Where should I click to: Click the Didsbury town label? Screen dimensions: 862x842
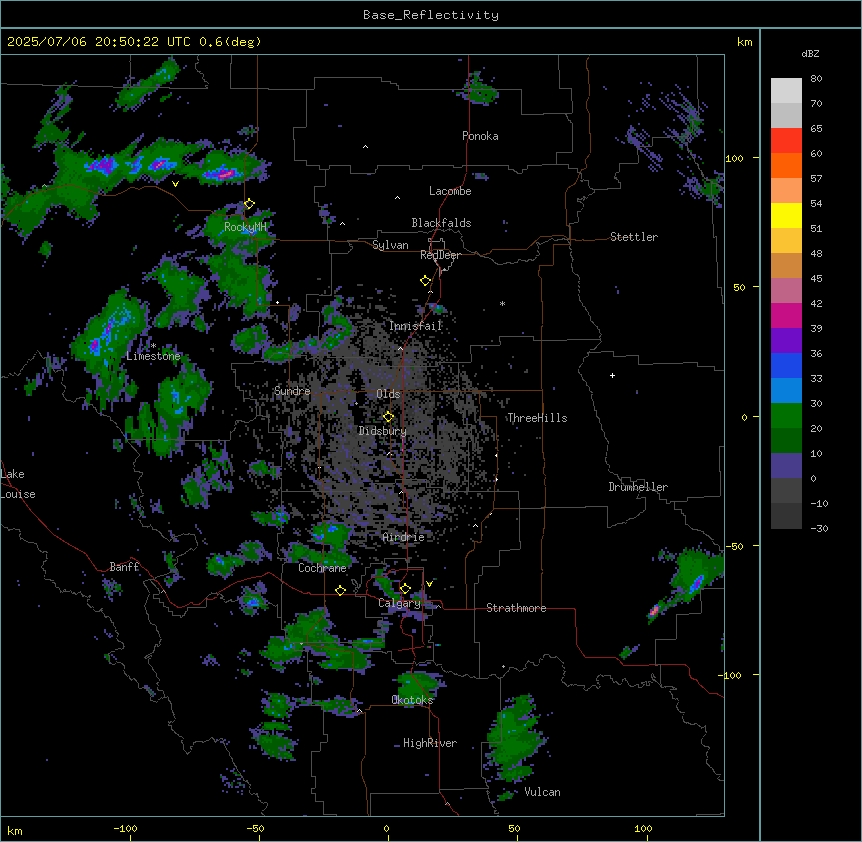click(x=383, y=431)
